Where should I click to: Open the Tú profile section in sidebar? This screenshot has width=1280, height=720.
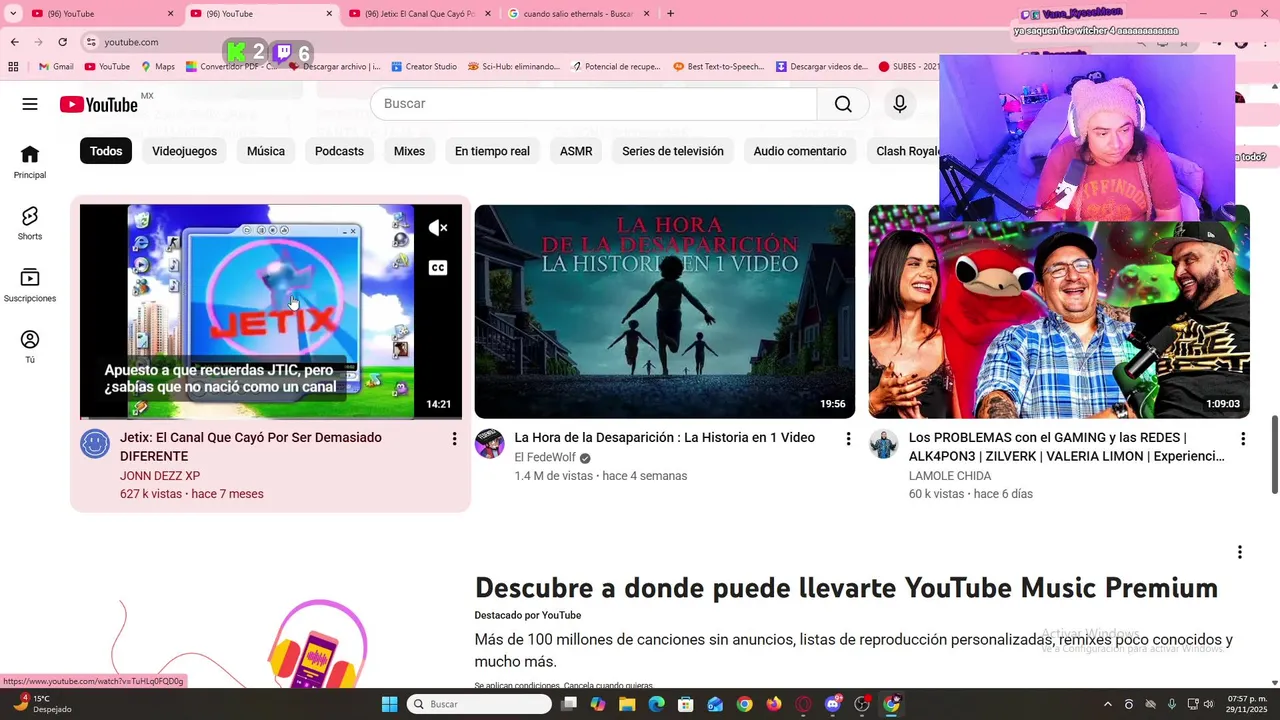coord(30,347)
